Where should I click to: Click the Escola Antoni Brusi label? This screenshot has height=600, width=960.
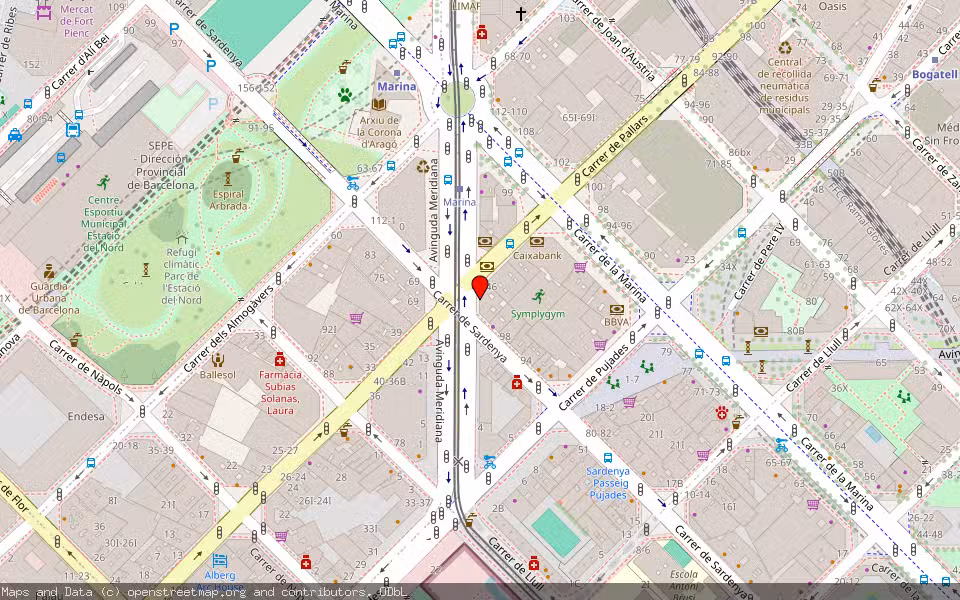click(684, 585)
